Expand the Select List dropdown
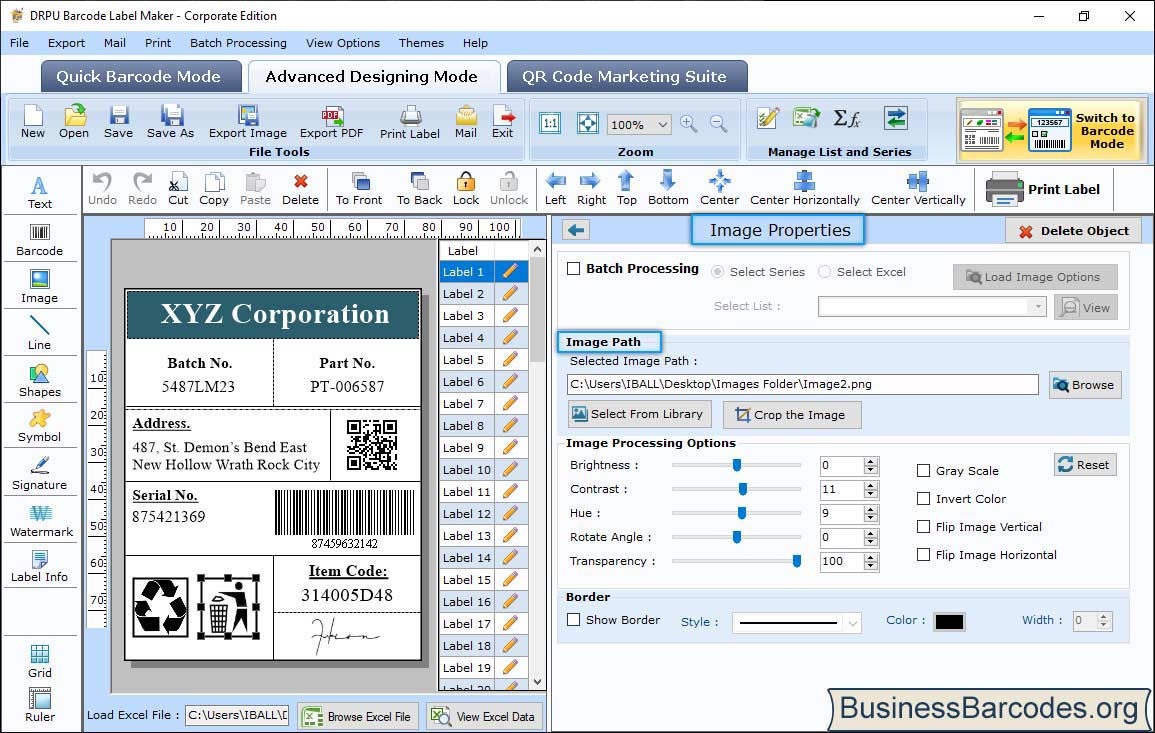 [1037, 306]
